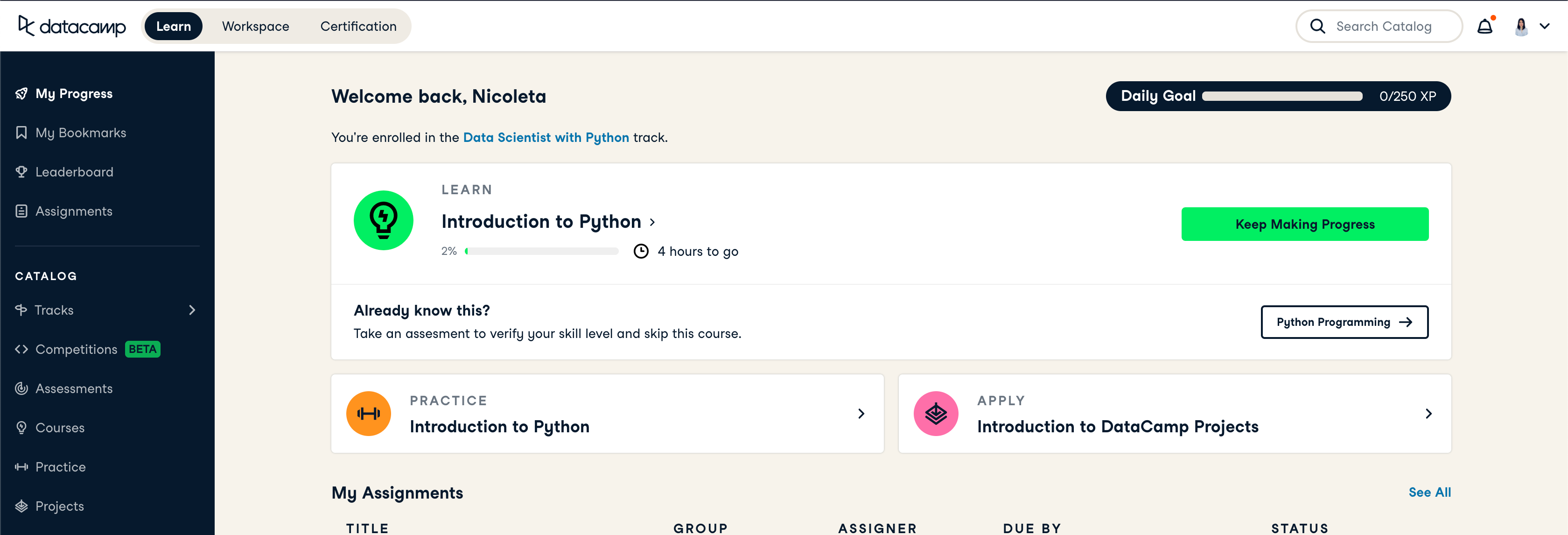Click chevron next to Introduction to Python title
This screenshot has height=535, width=1568.
coord(652,222)
